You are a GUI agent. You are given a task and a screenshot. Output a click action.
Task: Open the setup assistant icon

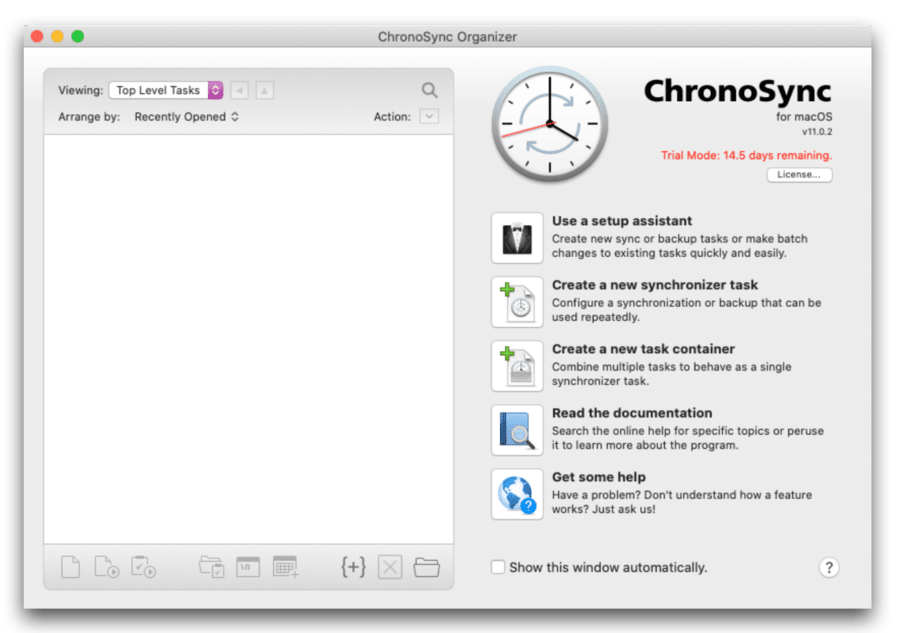(x=516, y=237)
